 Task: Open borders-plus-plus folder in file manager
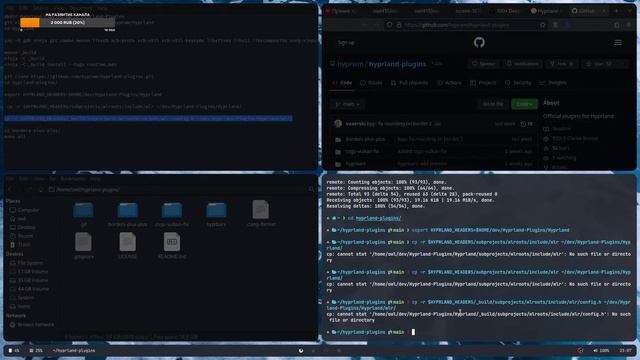pyautogui.click(x=128, y=214)
